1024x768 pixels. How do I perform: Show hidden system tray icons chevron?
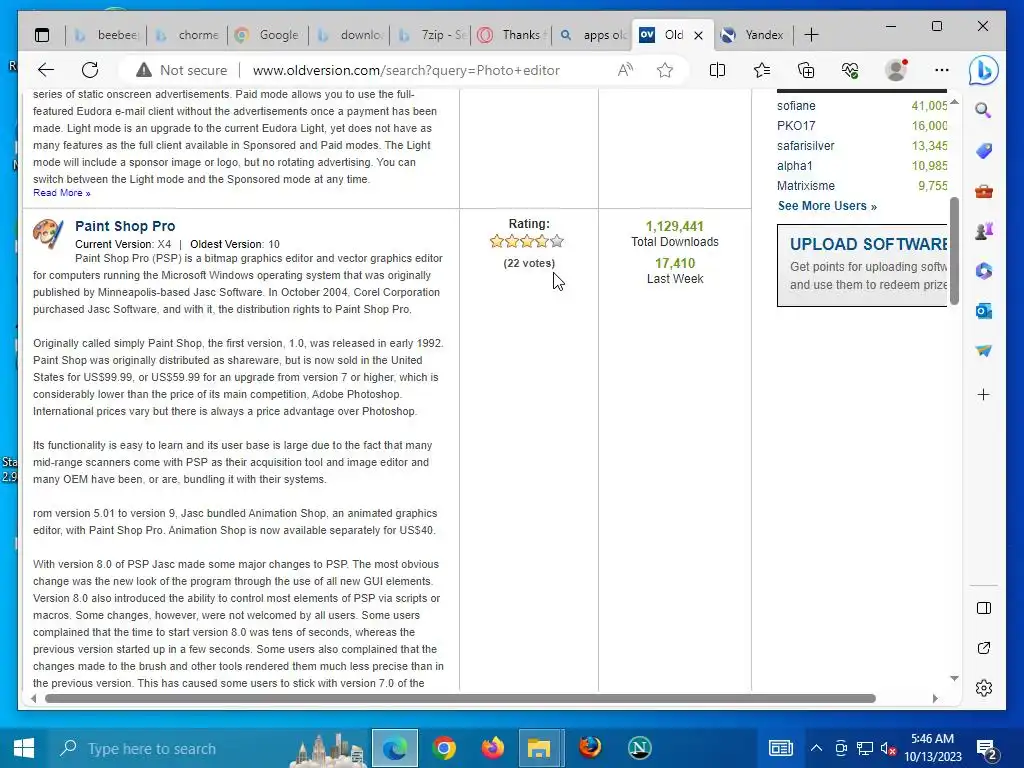816,748
